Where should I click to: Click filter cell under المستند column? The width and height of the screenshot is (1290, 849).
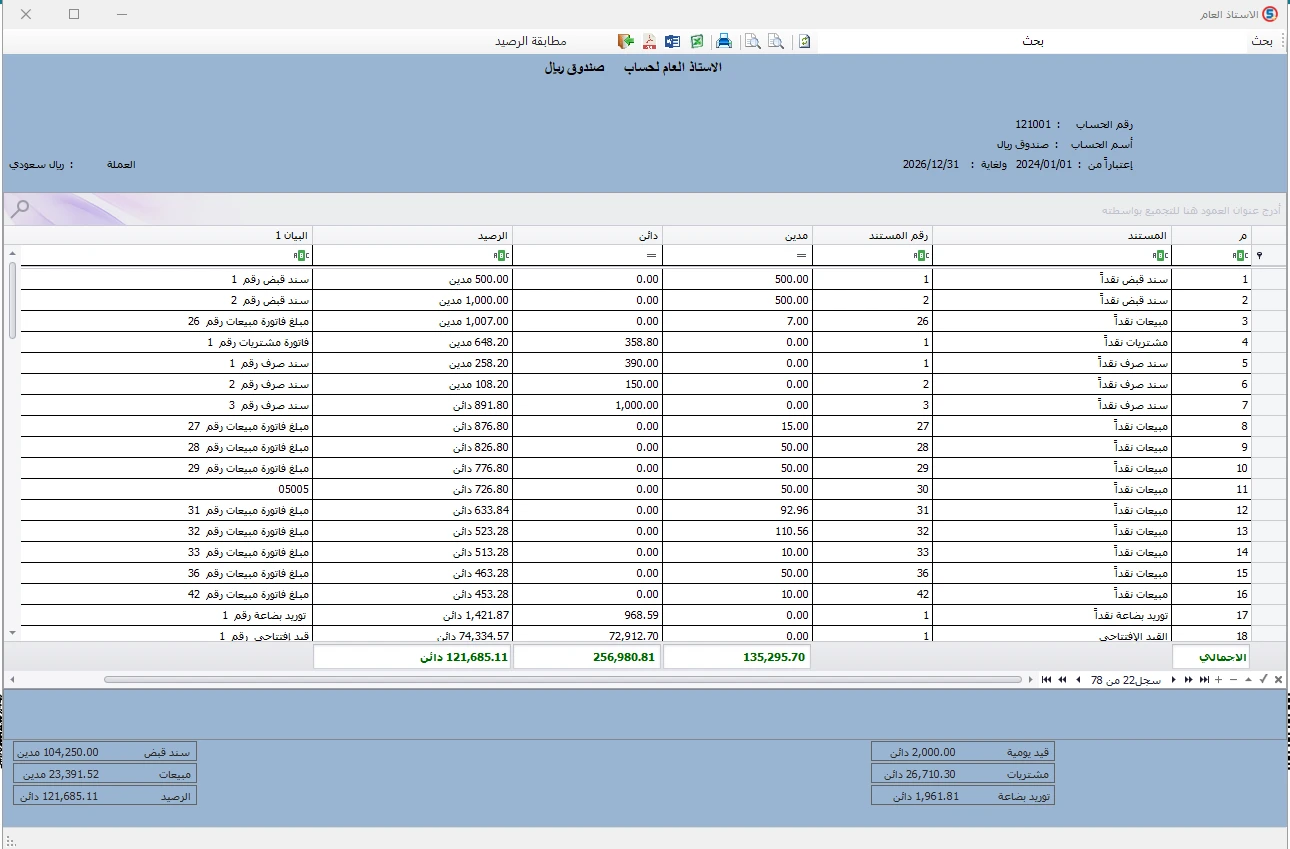pyautogui.click(x=1051, y=255)
